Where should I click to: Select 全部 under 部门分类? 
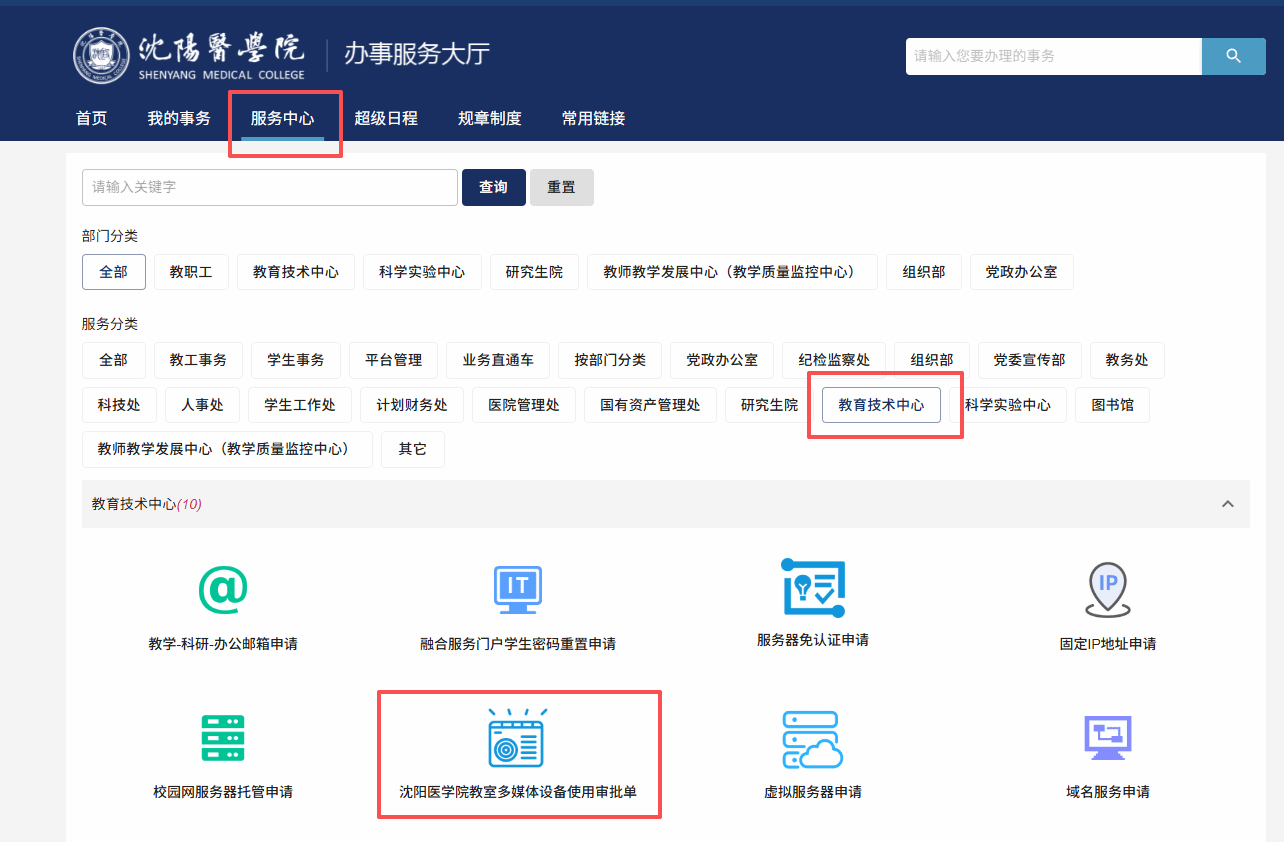coord(114,272)
